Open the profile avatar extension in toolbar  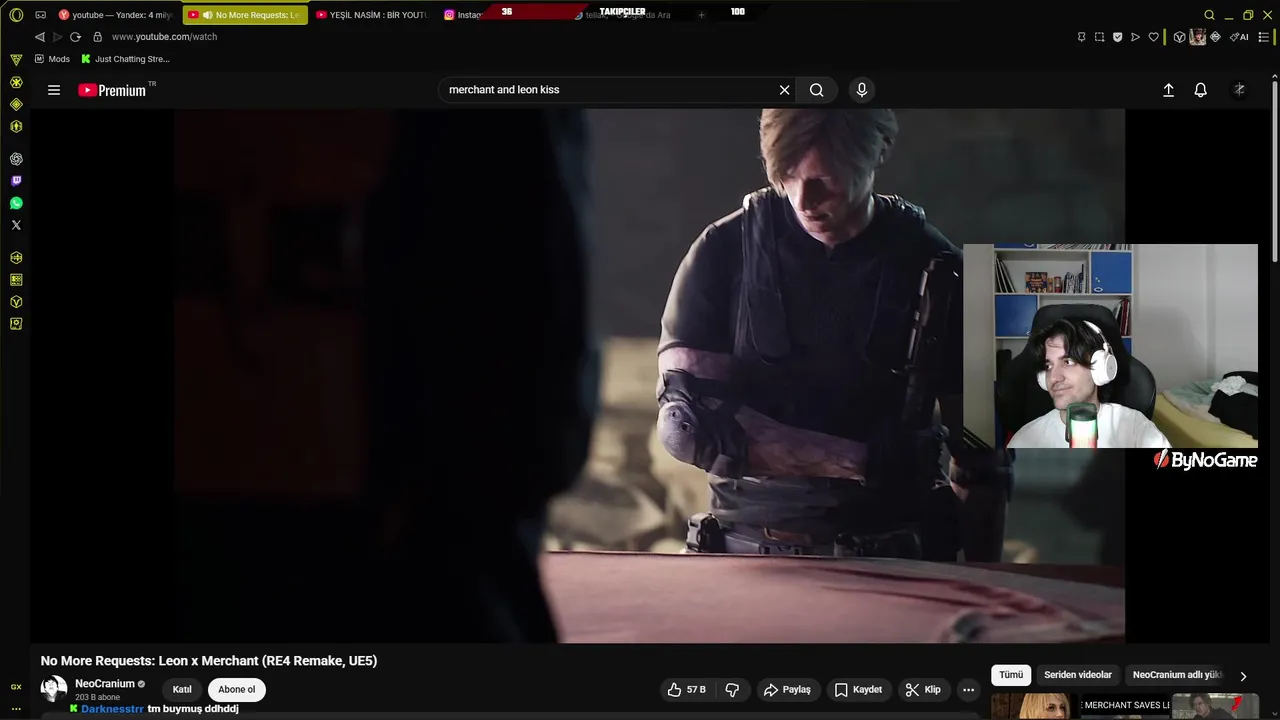coord(1197,37)
